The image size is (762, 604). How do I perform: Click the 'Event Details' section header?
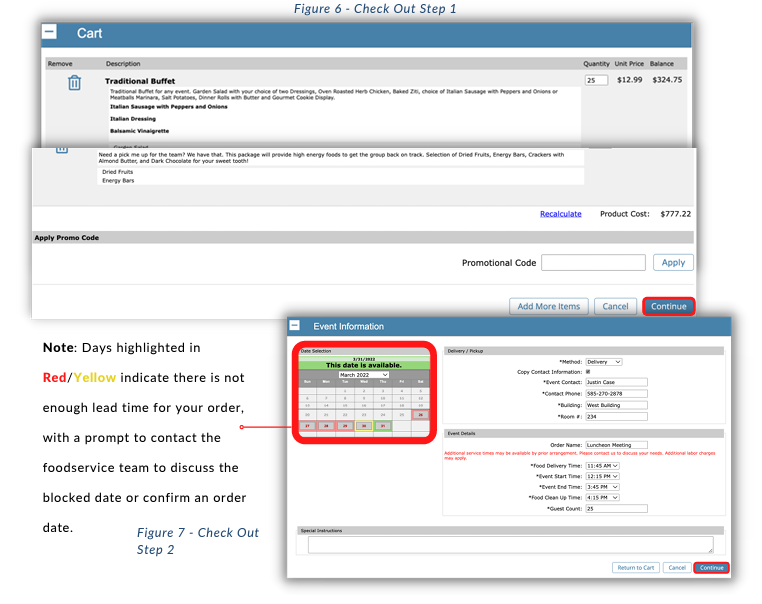click(461, 433)
